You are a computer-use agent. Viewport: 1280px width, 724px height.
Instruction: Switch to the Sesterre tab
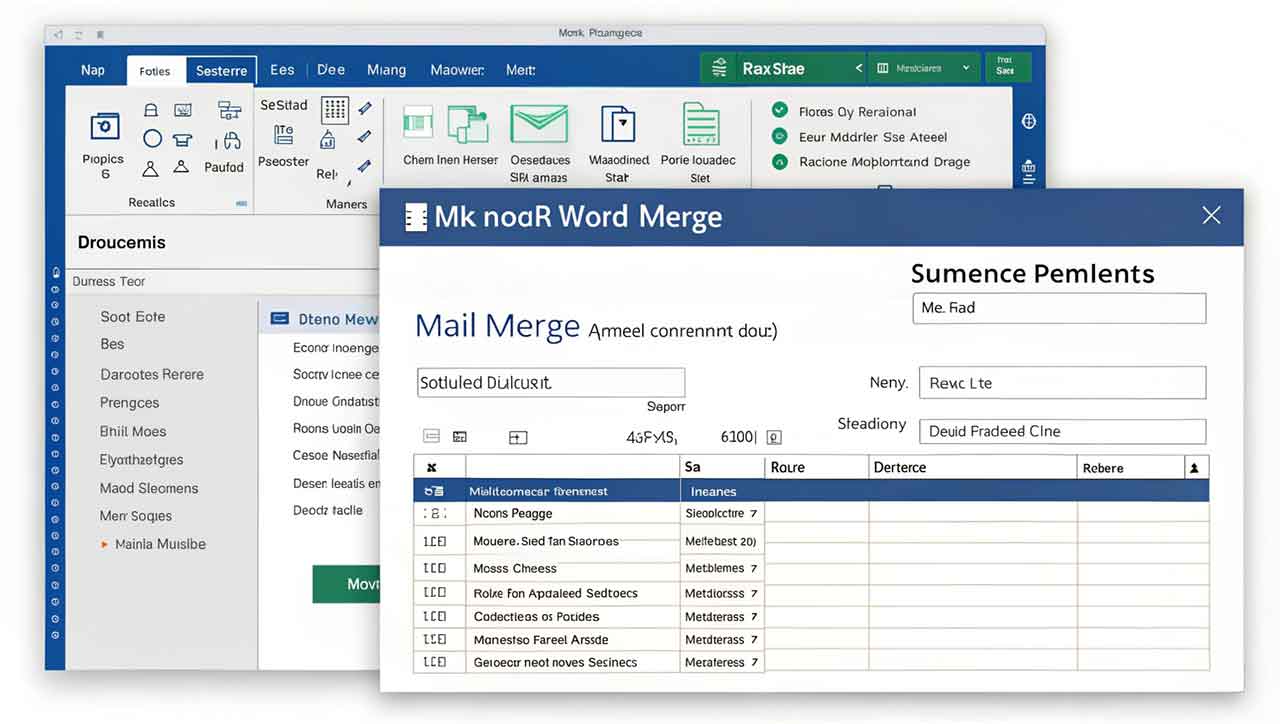click(222, 71)
